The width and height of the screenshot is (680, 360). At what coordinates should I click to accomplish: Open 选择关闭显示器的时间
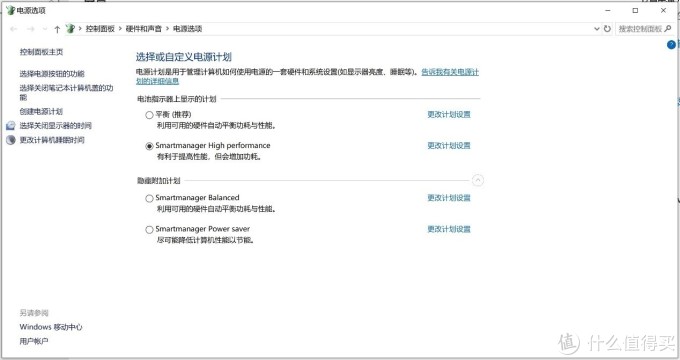[x=56, y=126]
